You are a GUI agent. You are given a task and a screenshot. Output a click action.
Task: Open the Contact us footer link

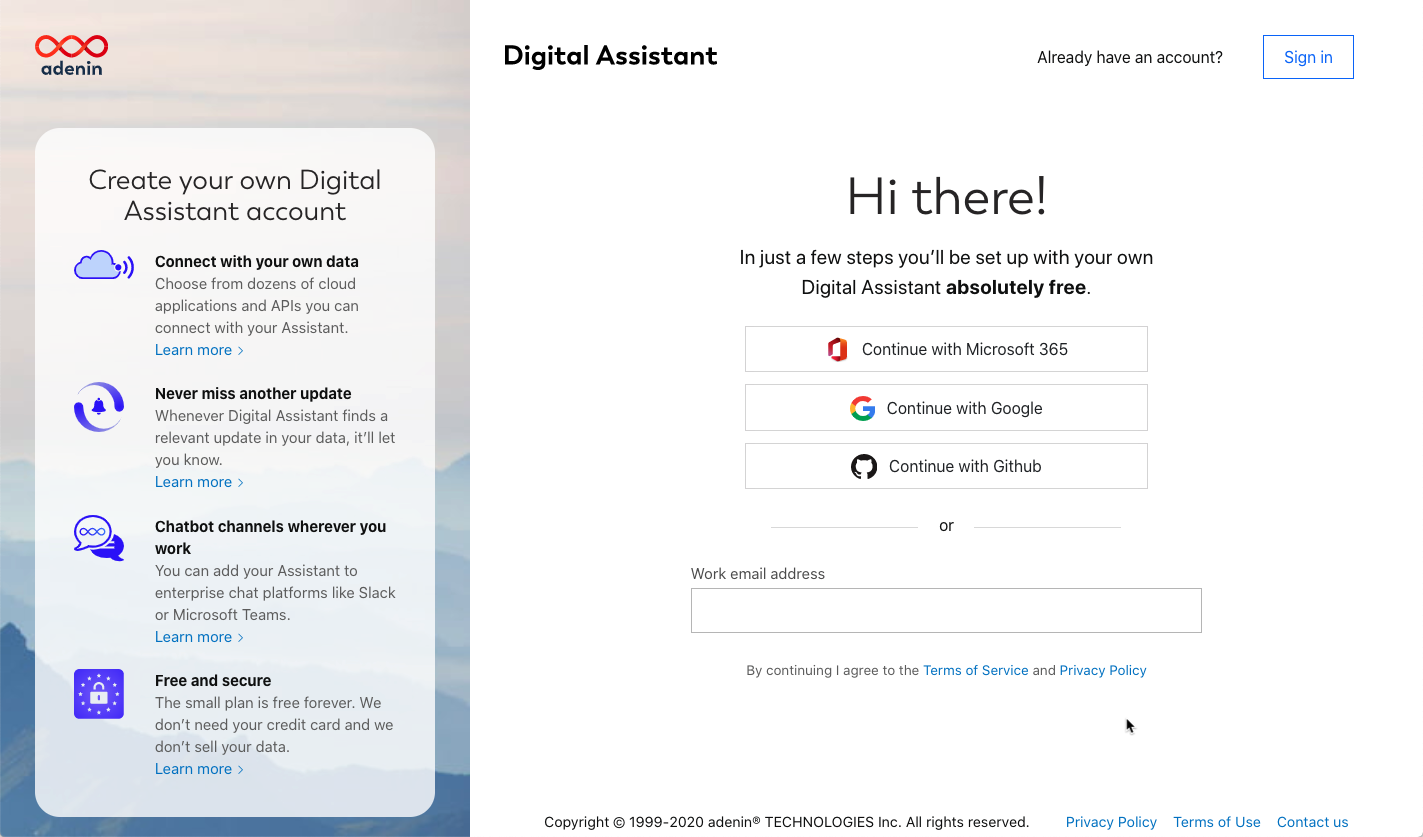1313,822
